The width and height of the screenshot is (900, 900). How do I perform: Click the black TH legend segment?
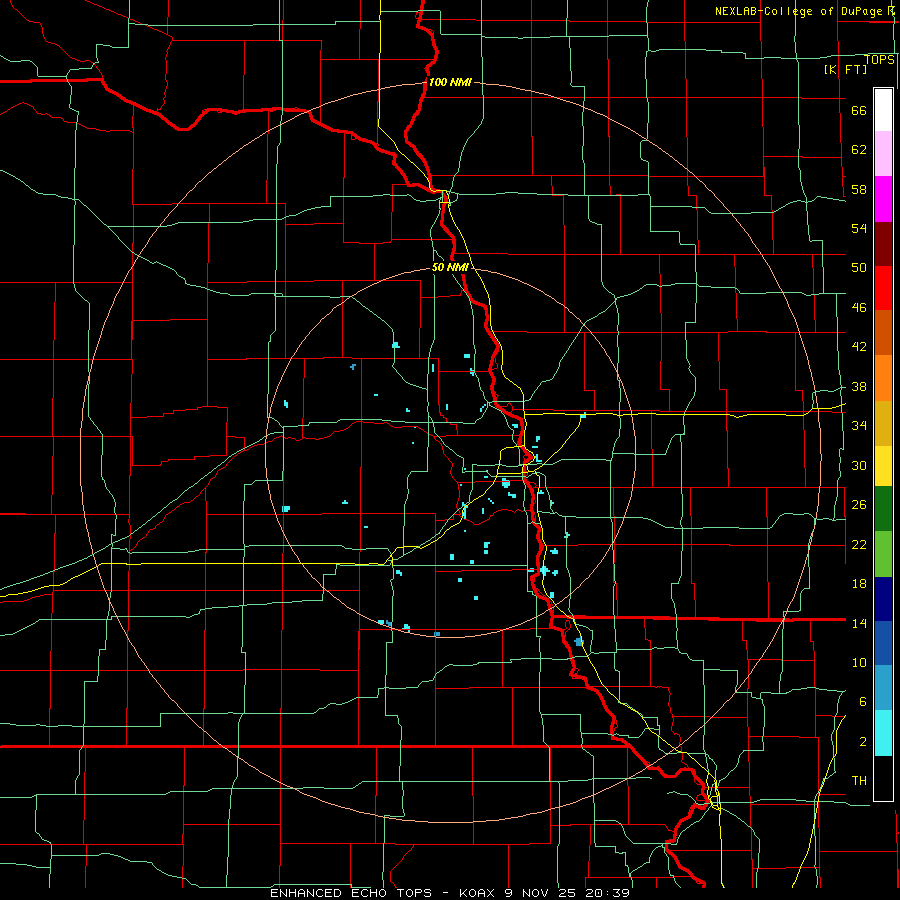coord(883,778)
